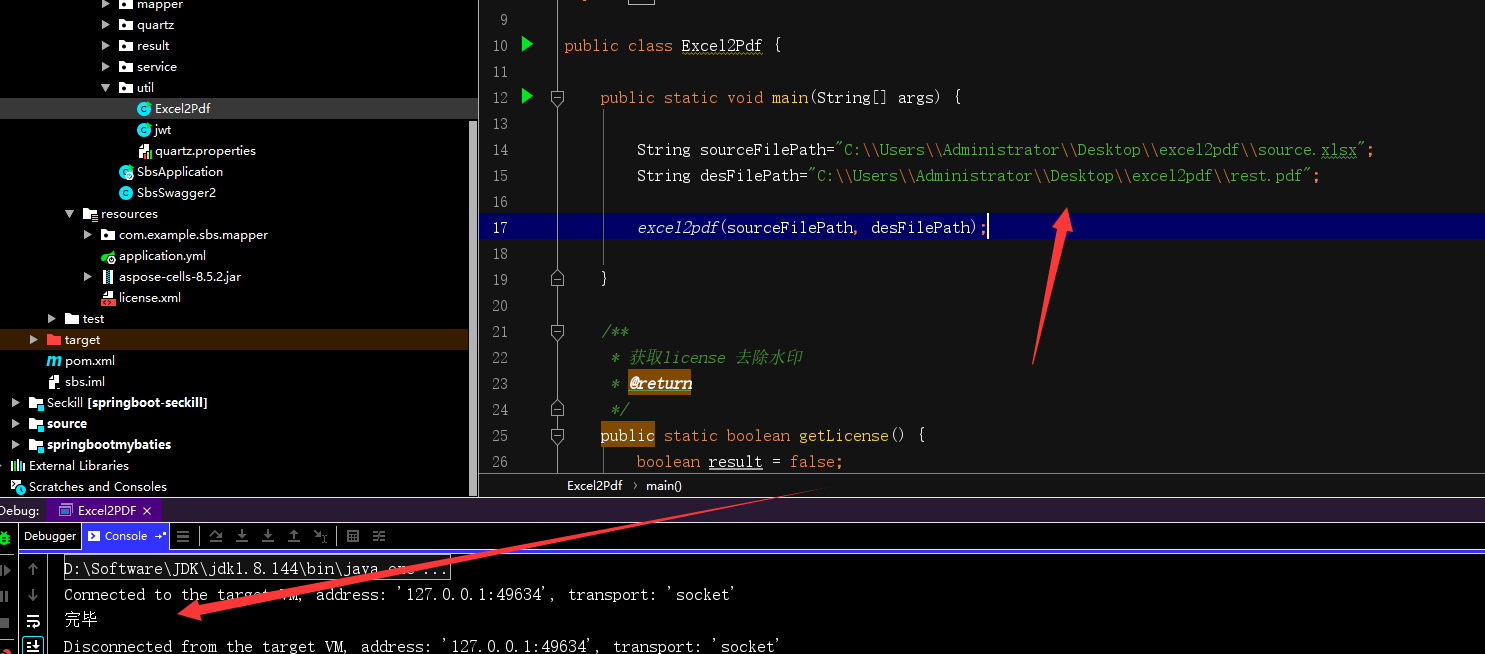Jump up the stack trace in console
The height and width of the screenshot is (654, 1485).
(x=33, y=569)
